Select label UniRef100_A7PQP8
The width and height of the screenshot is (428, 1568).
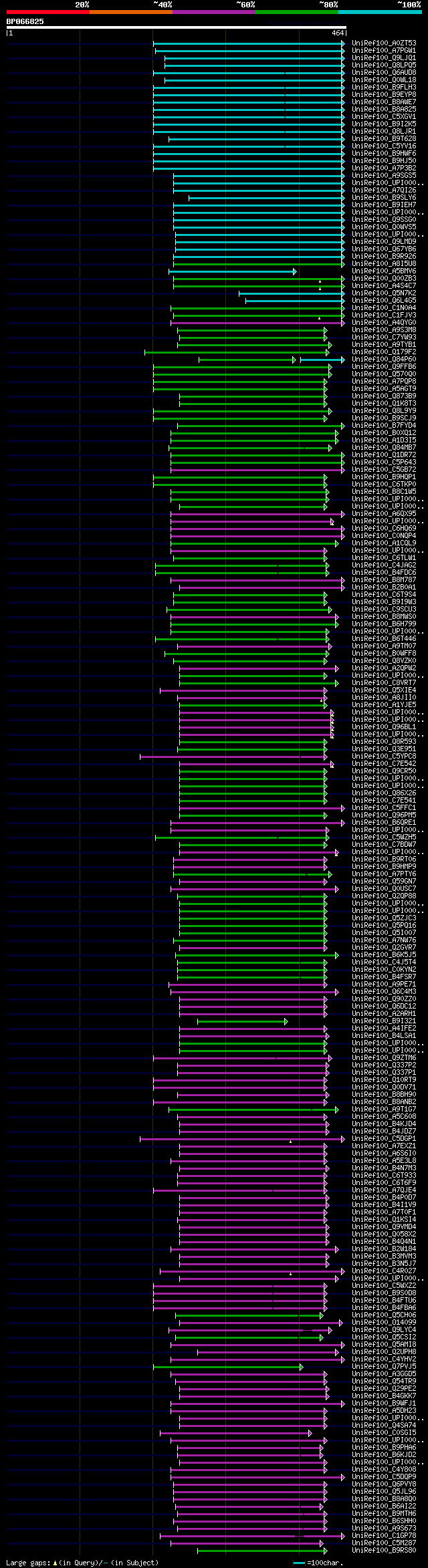pyautogui.click(x=384, y=382)
